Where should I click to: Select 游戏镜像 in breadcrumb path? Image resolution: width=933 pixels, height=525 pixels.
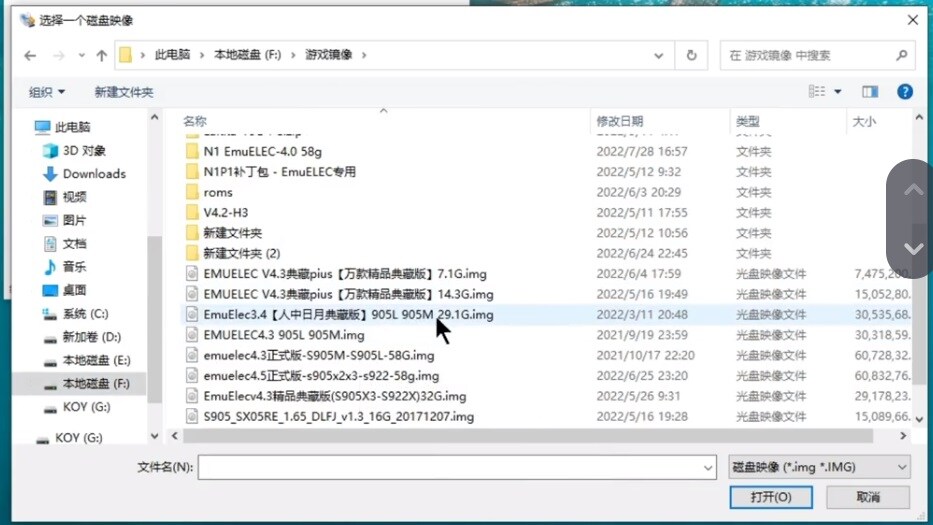[x=328, y=55]
